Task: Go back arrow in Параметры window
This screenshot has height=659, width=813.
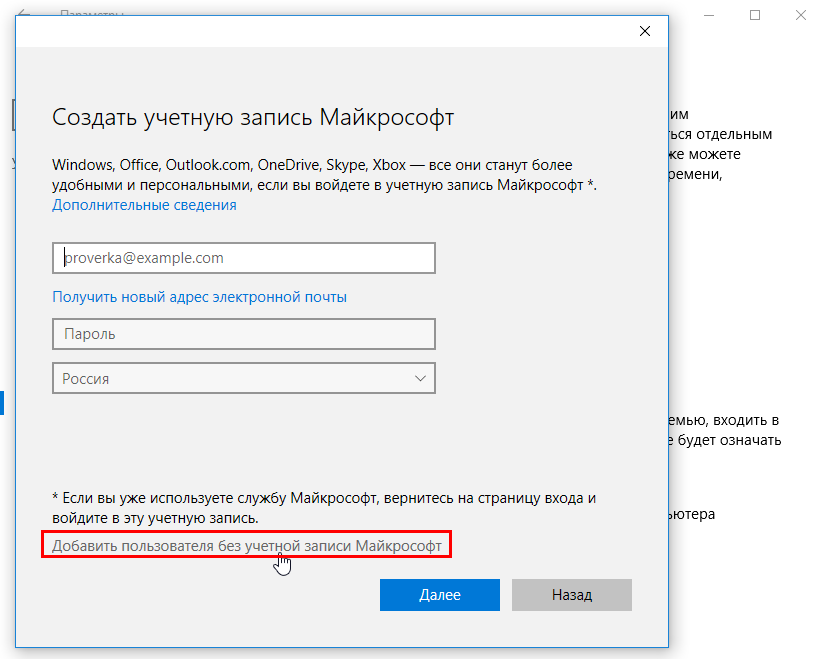Action: 24,12
